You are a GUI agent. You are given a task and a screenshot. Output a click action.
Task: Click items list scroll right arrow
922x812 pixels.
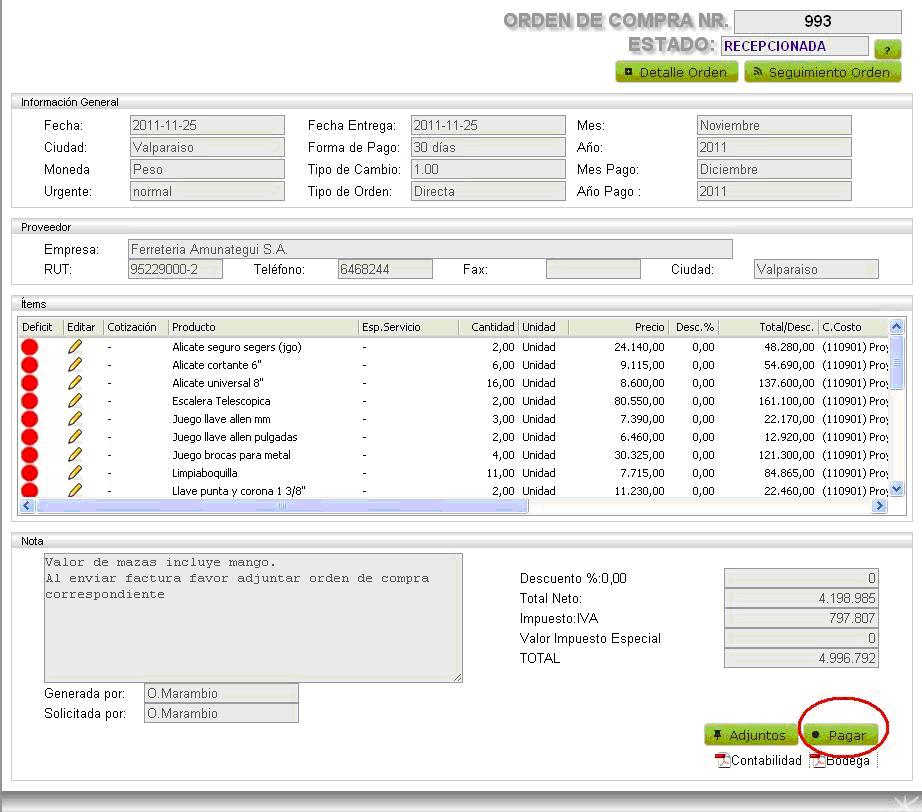[879, 506]
